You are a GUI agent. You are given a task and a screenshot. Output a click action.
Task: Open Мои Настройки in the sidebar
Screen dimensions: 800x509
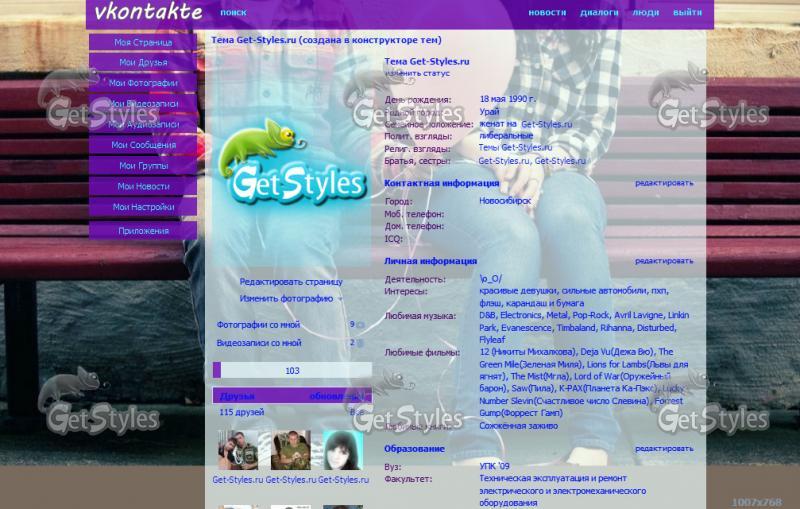[143, 207]
